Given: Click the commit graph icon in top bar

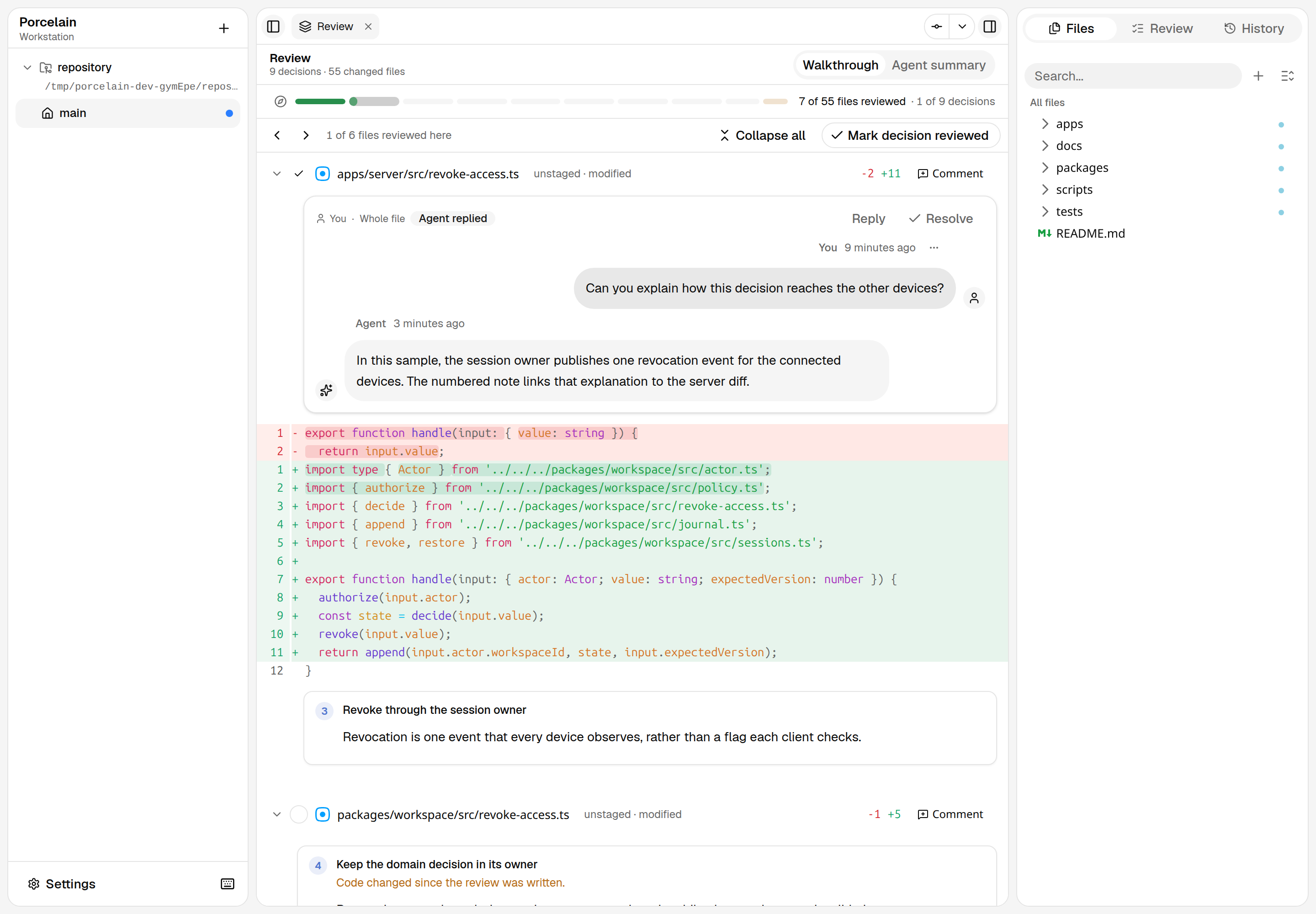Looking at the screenshot, I should click(936, 27).
